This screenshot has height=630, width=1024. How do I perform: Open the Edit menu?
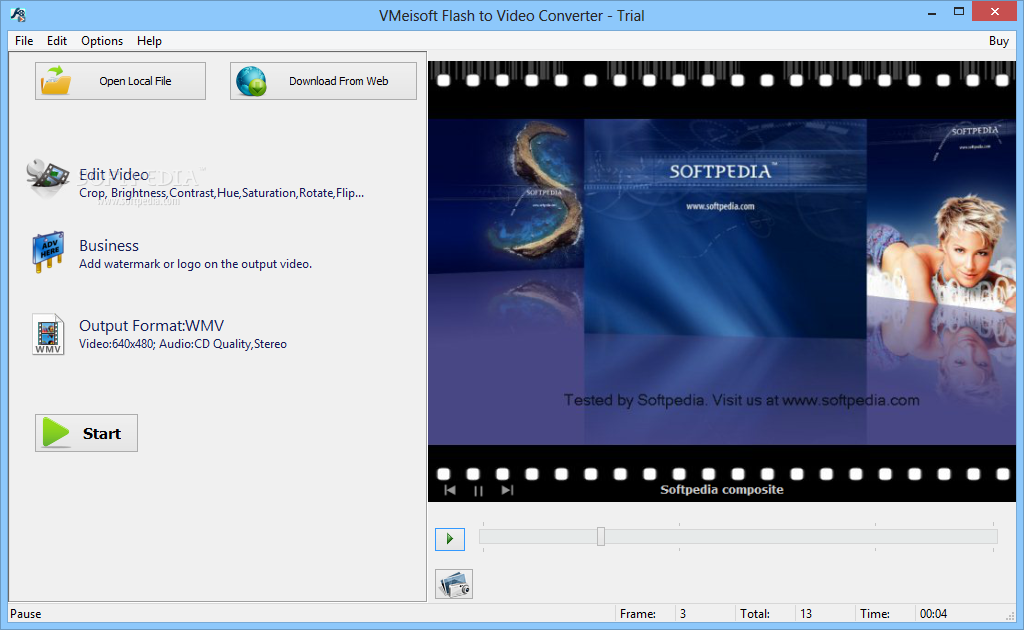coord(57,40)
